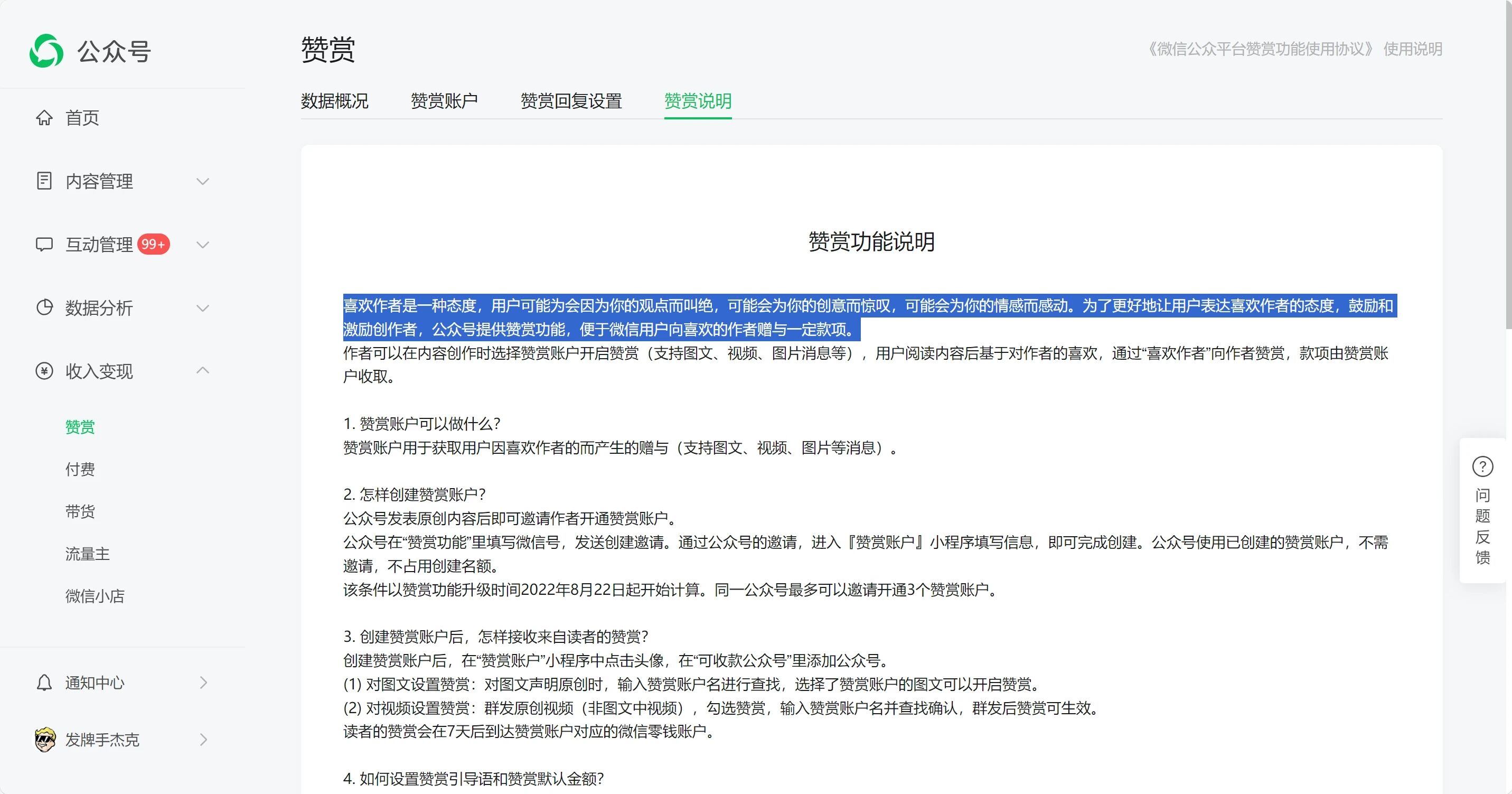
Task: Click the pie chart icon for 数据分析
Action: click(x=44, y=307)
